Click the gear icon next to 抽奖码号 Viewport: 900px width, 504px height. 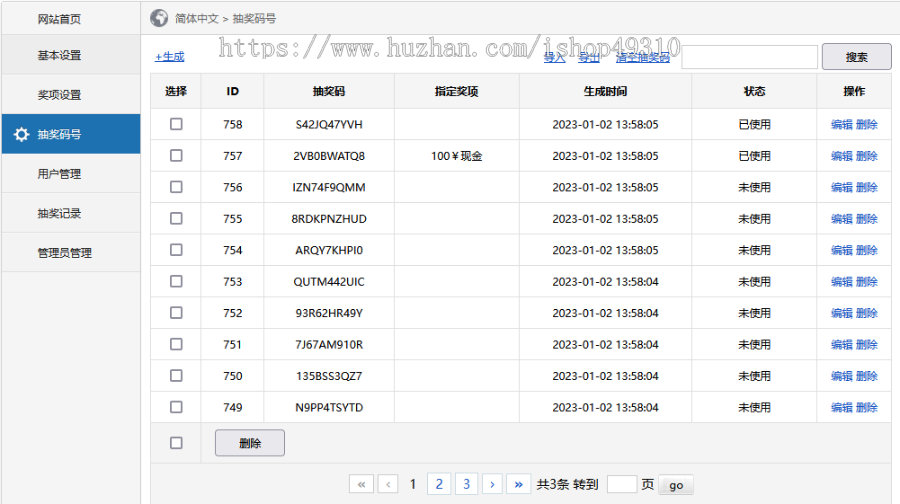coord(21,134)
